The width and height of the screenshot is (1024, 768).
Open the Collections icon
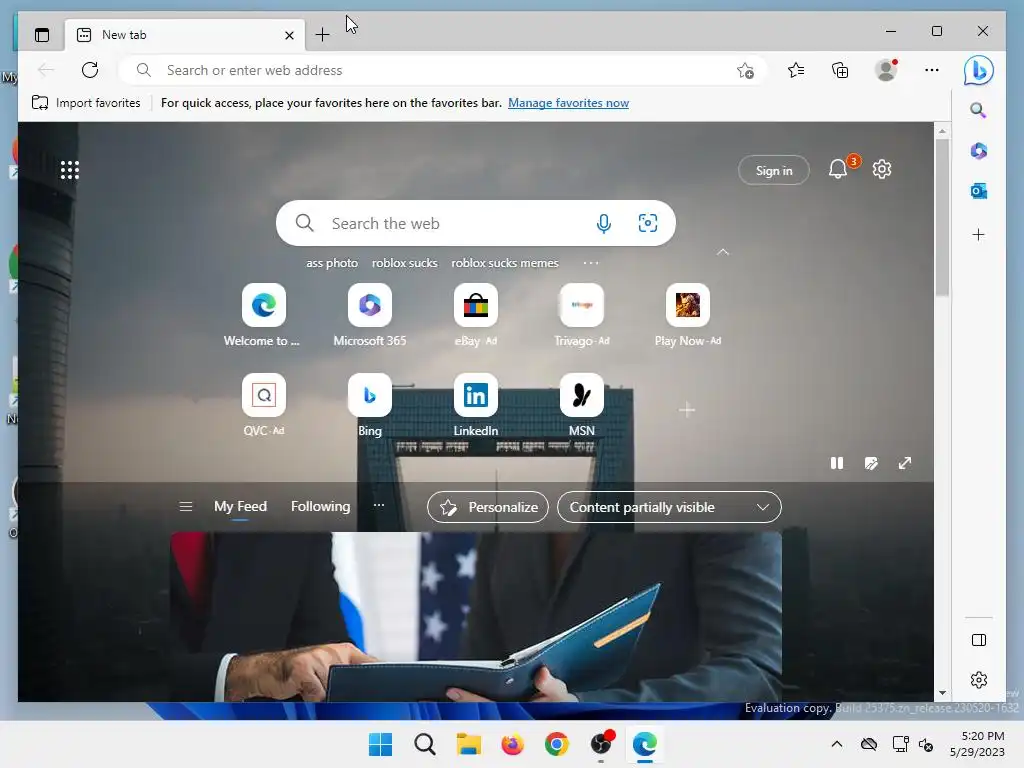click(840, 70)
